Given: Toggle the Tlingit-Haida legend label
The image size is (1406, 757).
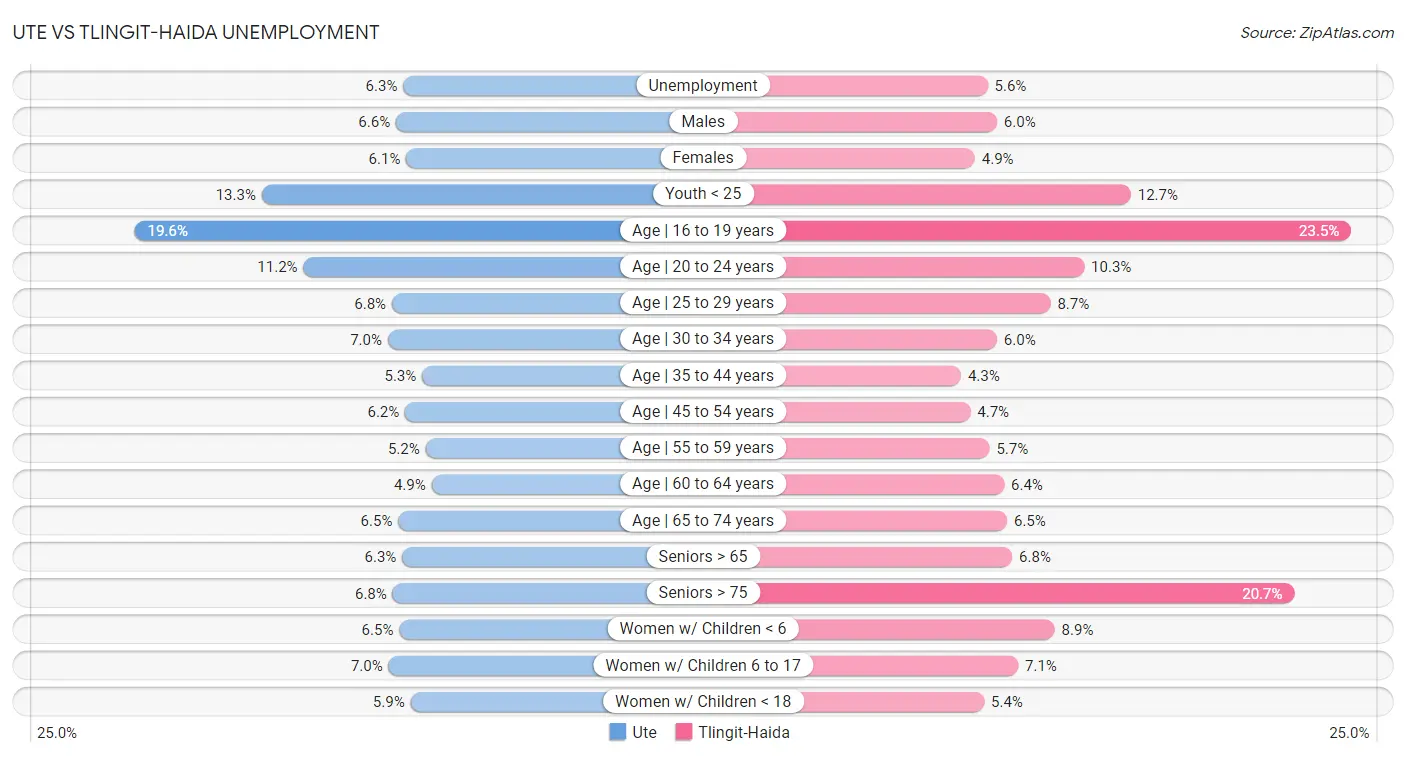Looking at the screenshot, I should coord(744,732).
